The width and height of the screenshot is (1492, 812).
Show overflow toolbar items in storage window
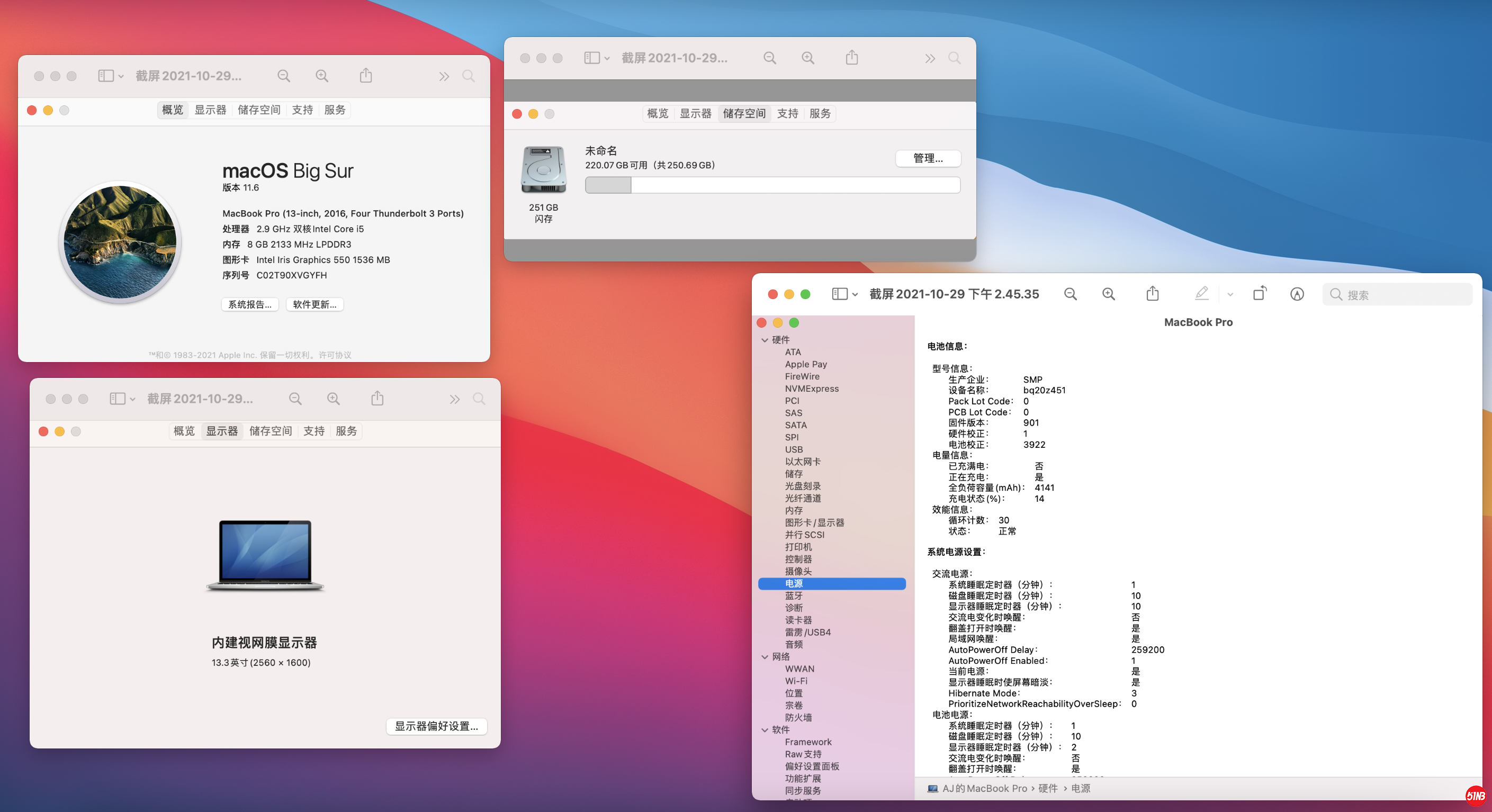[x=930, y=59]
